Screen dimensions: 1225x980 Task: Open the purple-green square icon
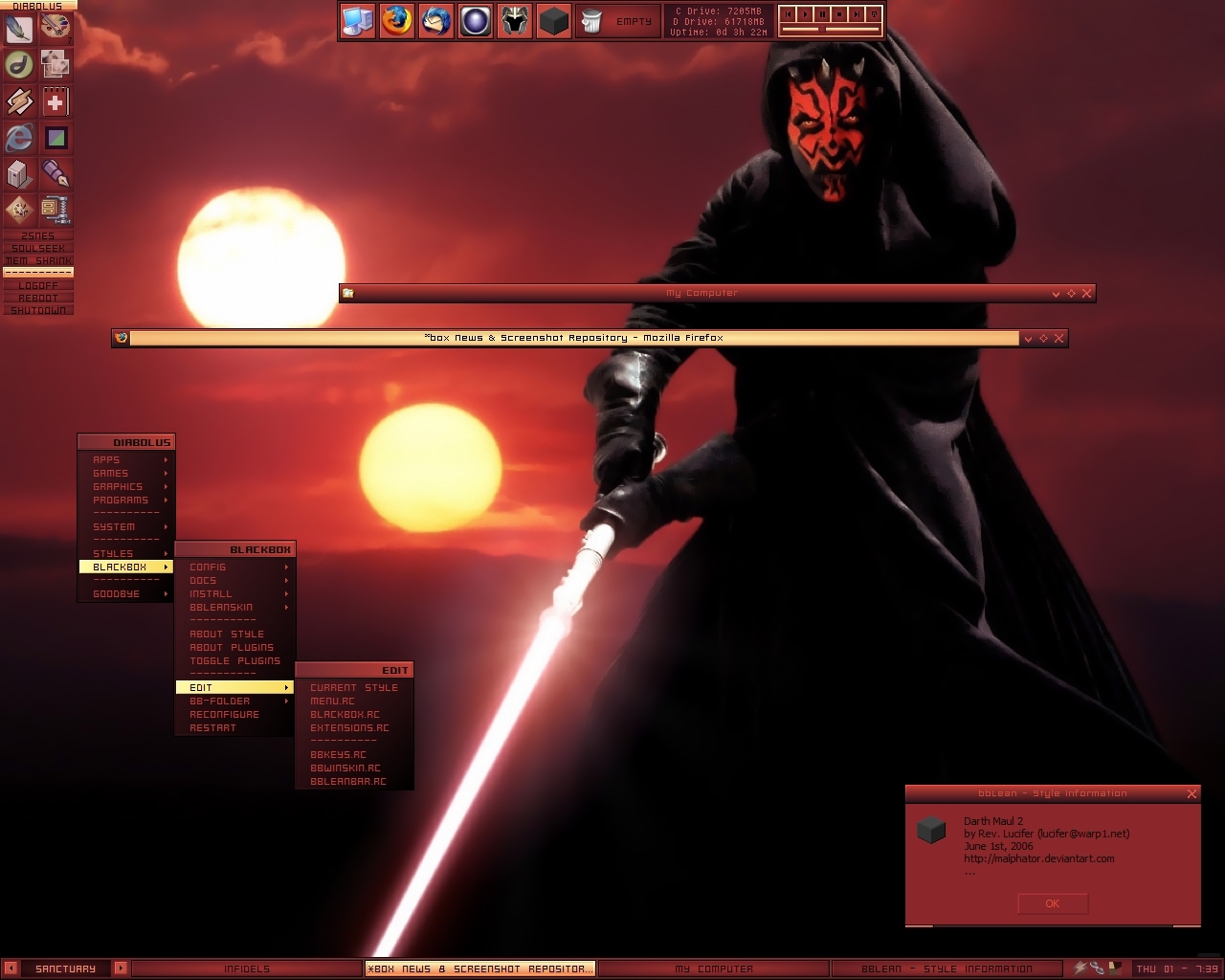tap(56, 138)
